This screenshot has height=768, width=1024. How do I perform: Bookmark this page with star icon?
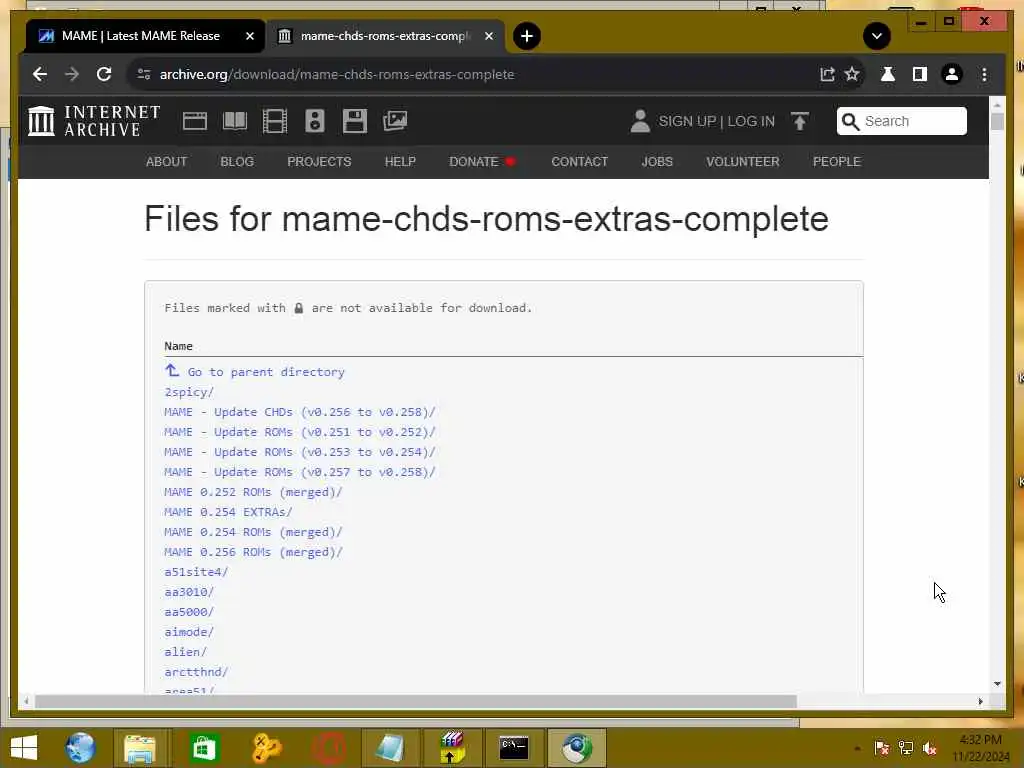(x=852, y=74)
